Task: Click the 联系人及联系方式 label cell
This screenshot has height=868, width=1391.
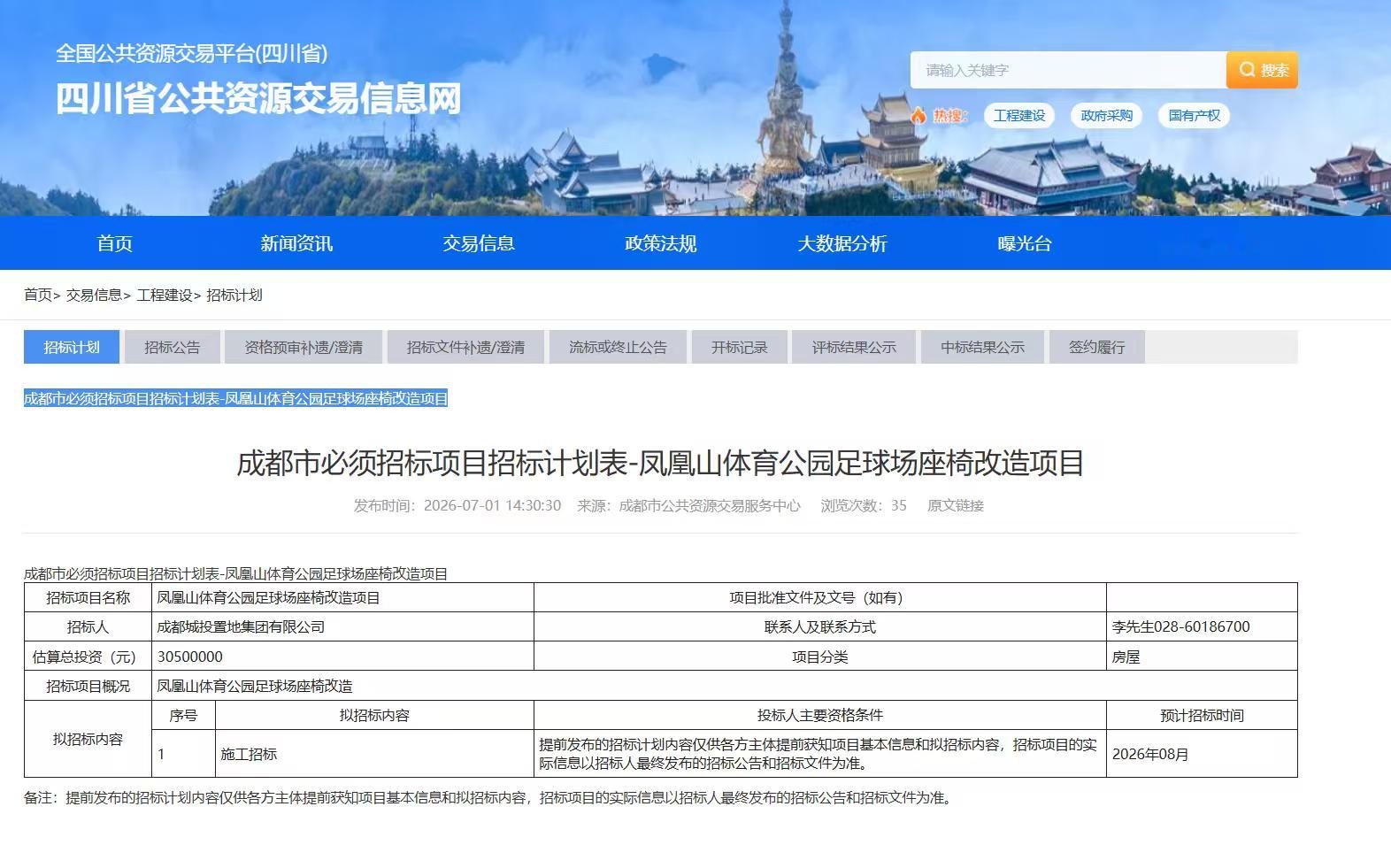Action: pos(820,626)
